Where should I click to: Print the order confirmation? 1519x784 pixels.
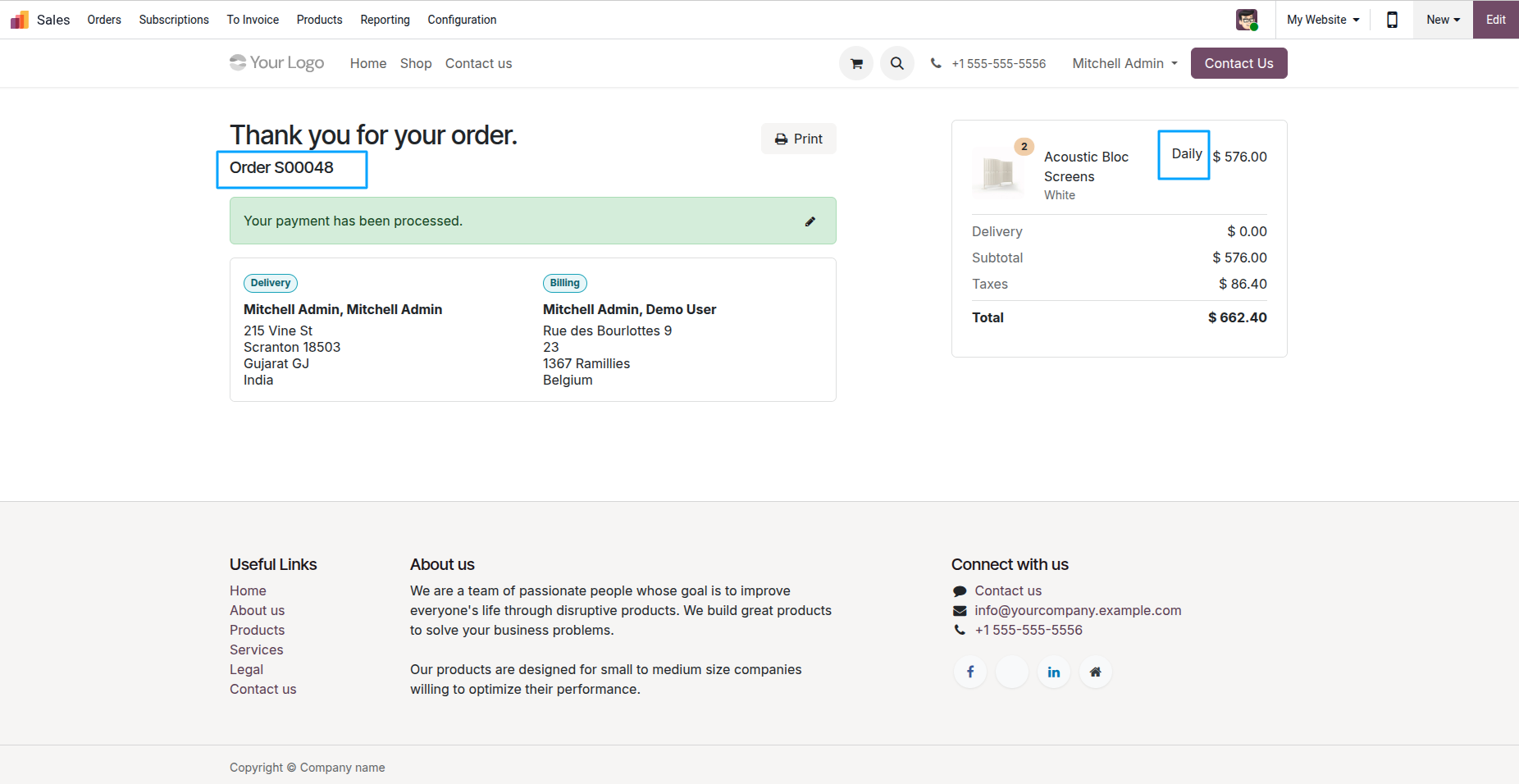pos(799,139)
